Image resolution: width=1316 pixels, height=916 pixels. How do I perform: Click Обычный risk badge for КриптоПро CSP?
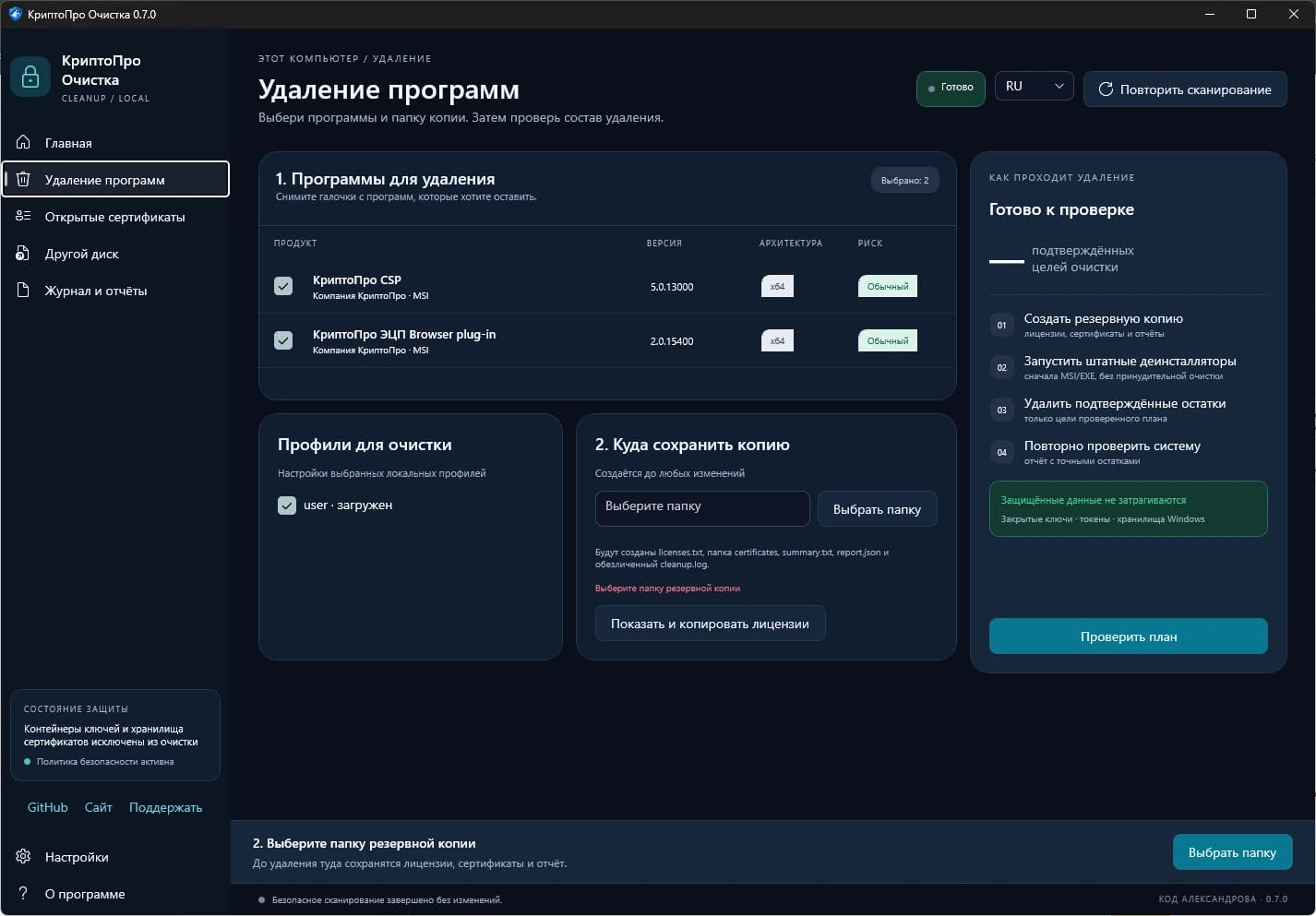coord(887,286)
